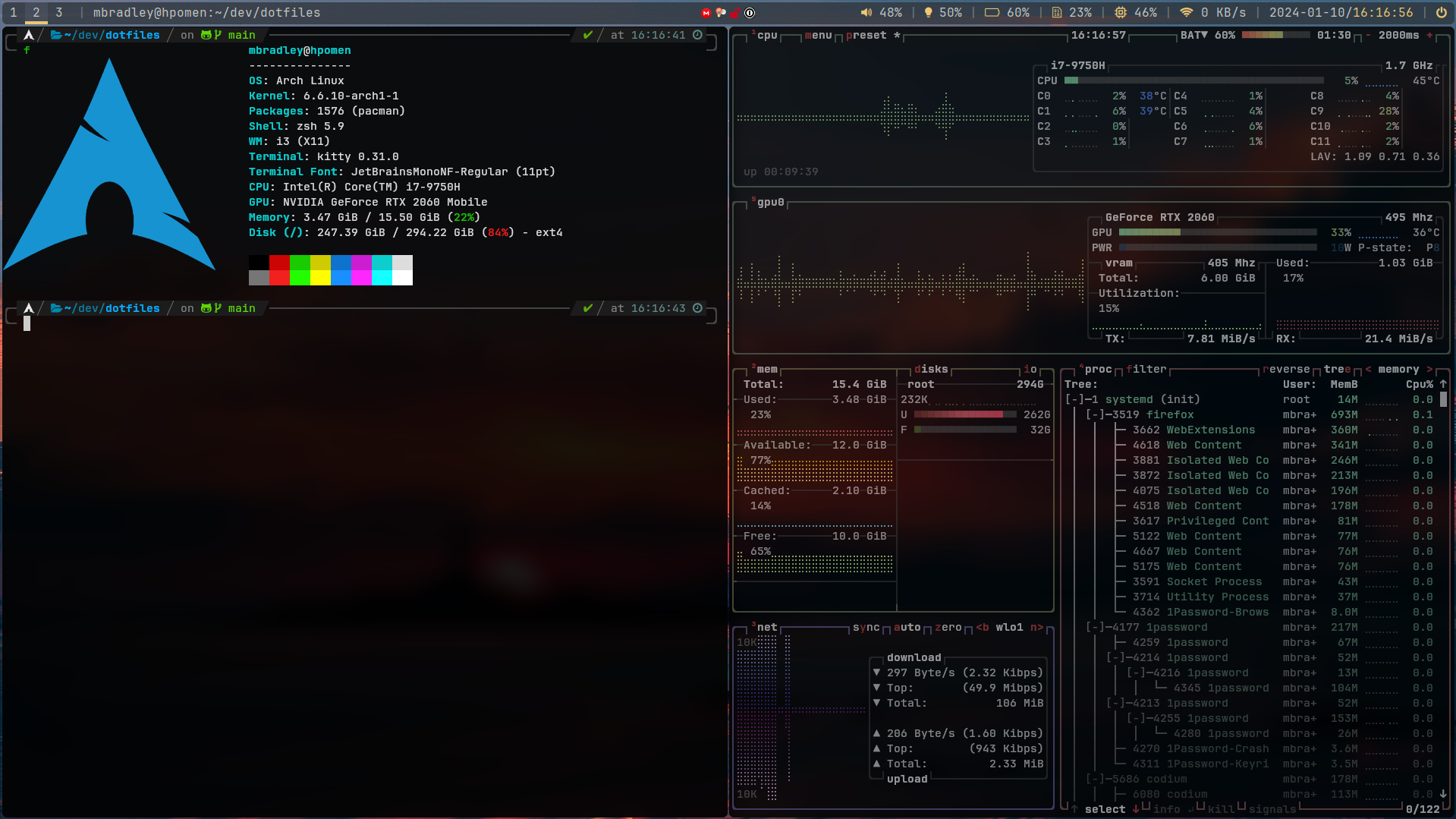
Task: Click the red MEGA tray icon
Action: pos(706,13)
